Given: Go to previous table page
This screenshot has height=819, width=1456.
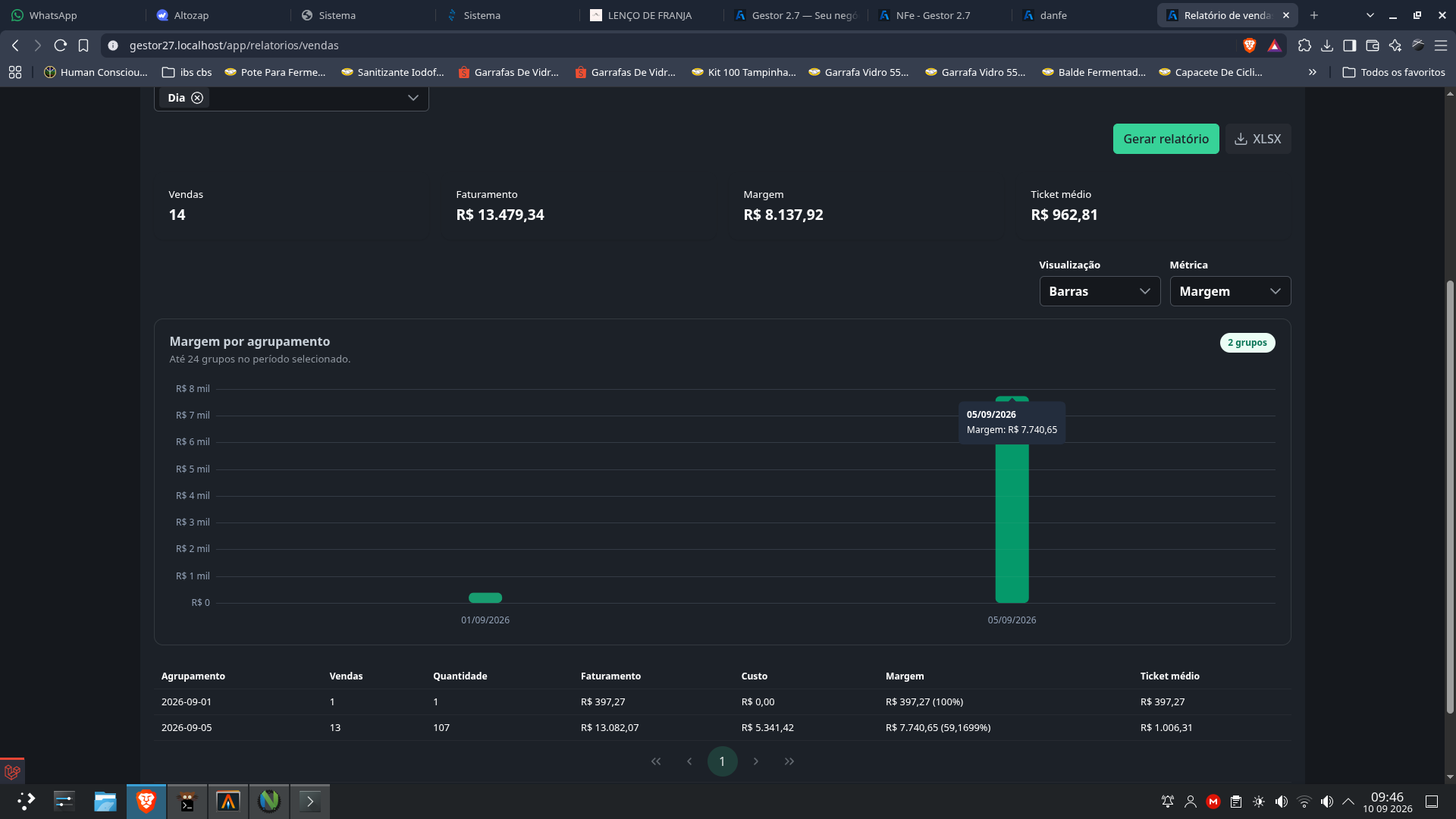Looking at the screenshot, I should point(689,761).
